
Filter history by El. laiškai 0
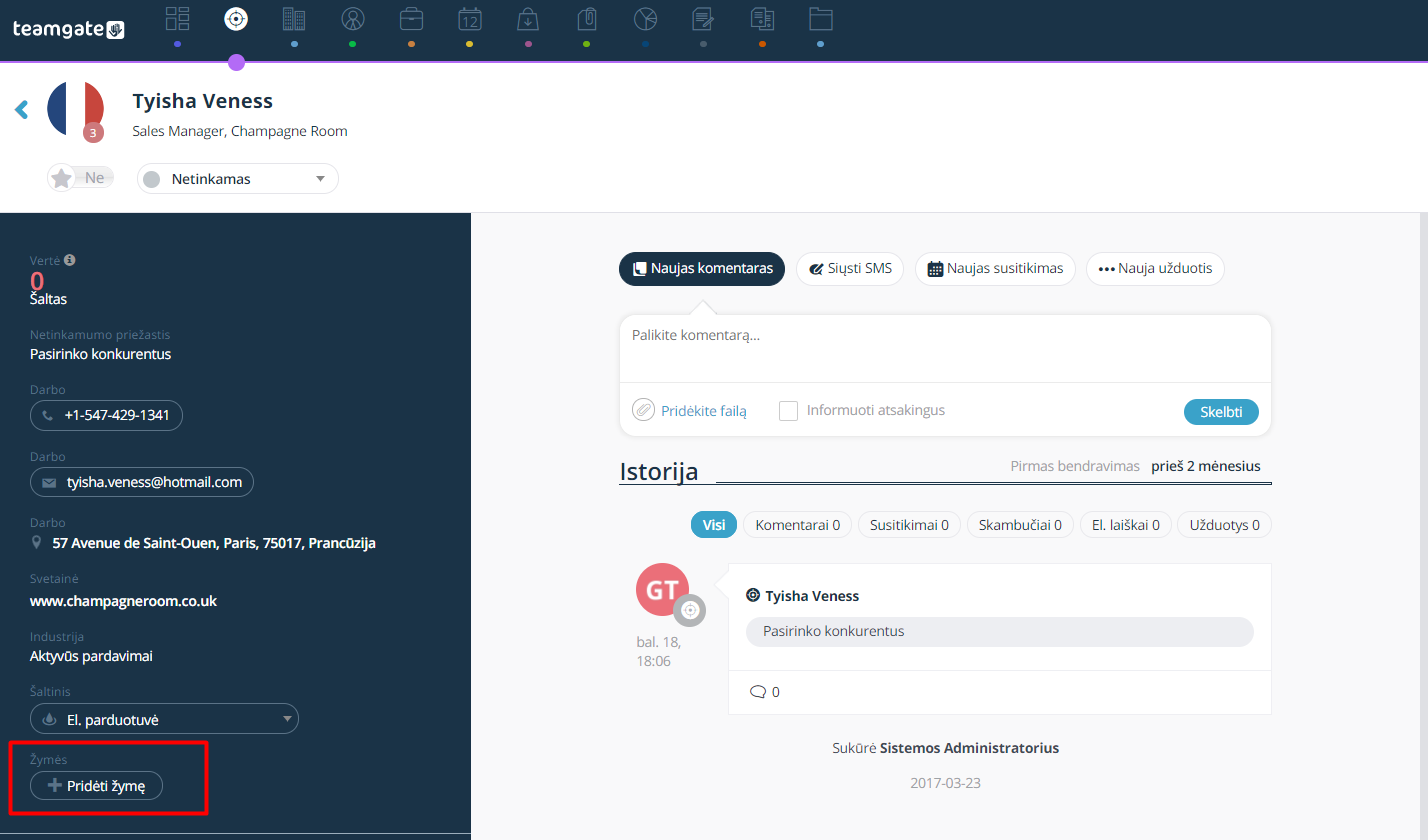1125,525
